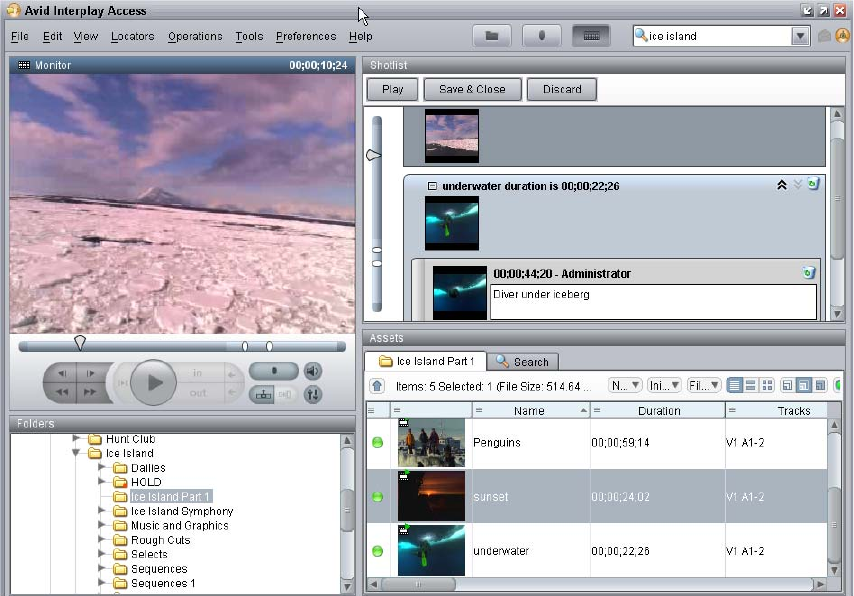
Task: Switch Assets to thumbnail grid view
Action: (767, 385)
